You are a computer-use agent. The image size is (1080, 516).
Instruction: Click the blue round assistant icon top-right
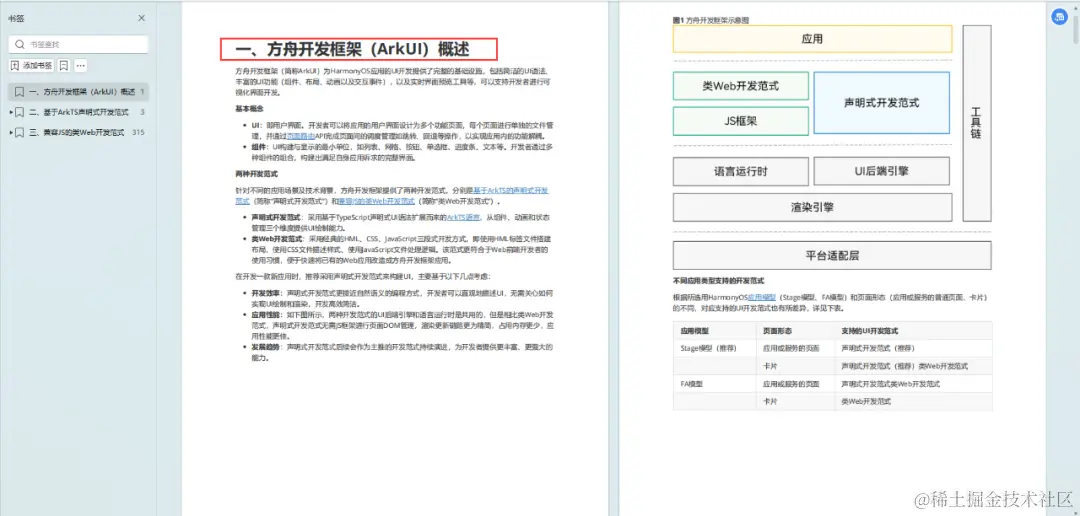point(1060,19)
